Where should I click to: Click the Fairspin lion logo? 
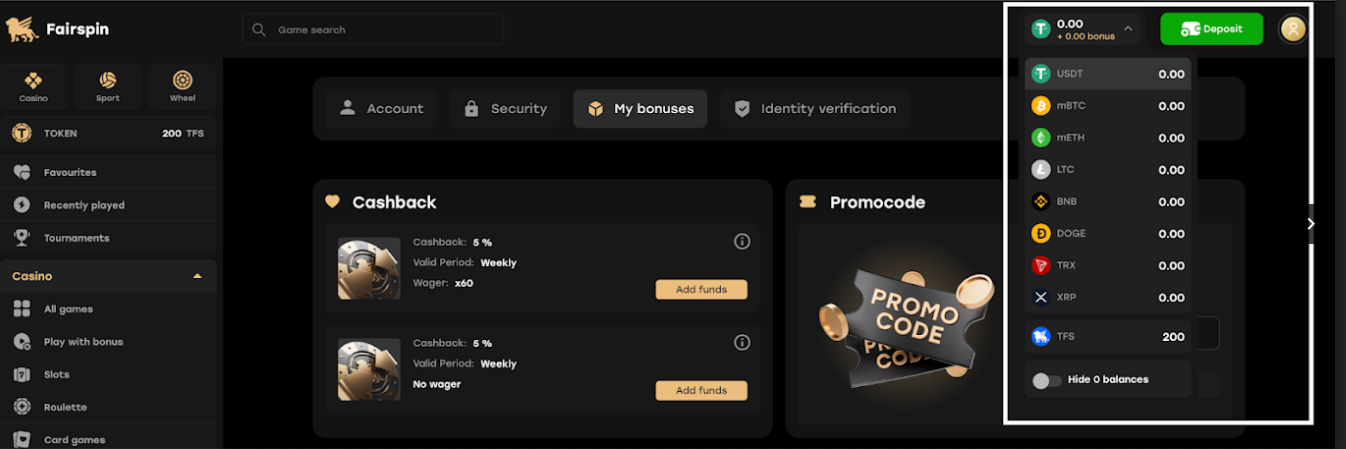22,30
